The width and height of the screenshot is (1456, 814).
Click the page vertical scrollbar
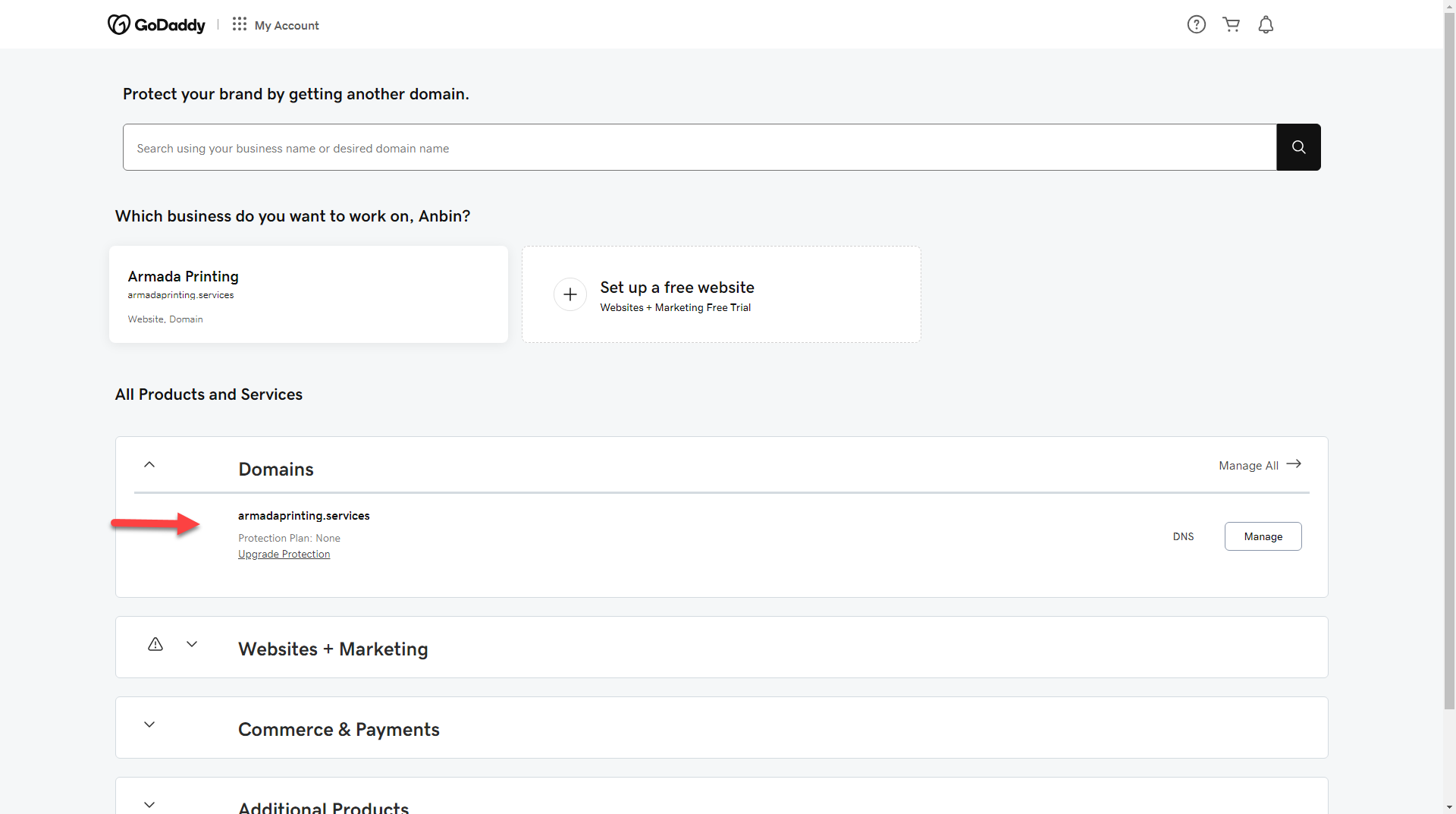1449,360
